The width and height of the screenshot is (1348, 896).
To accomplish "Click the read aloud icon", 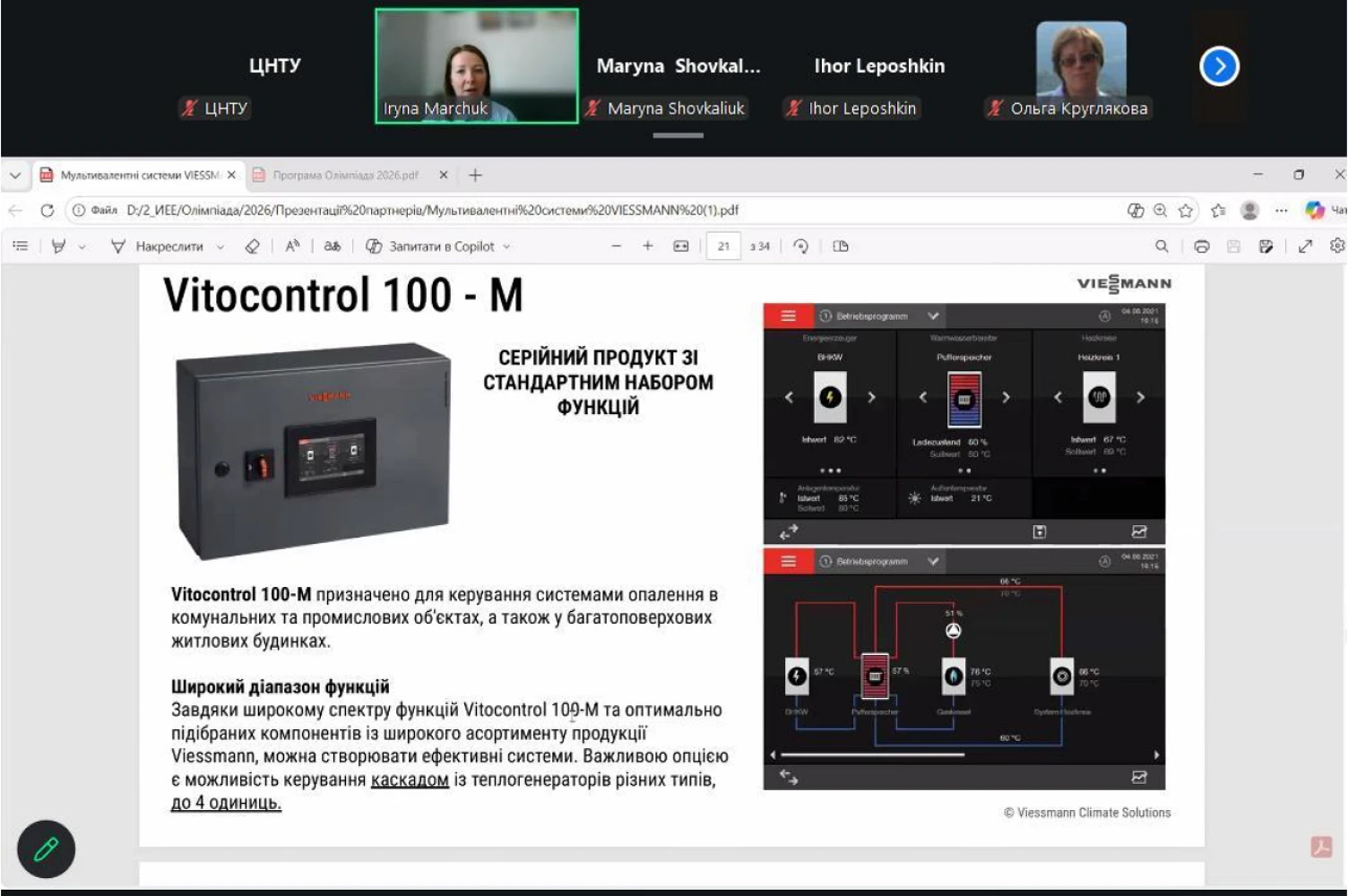I will click(292, 246).
